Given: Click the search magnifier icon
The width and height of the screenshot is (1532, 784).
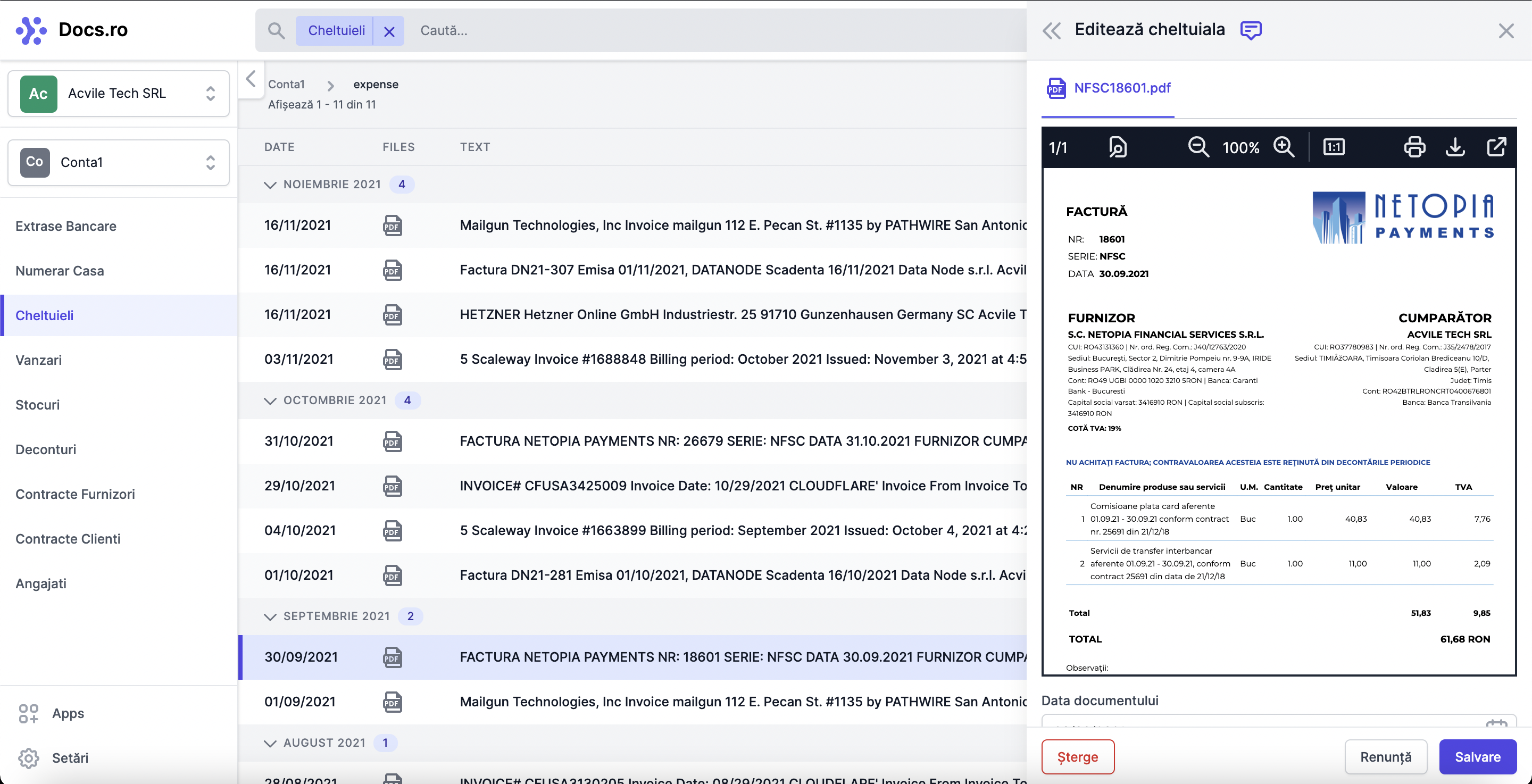Looking at the screenshot, I should click(276, 30).
